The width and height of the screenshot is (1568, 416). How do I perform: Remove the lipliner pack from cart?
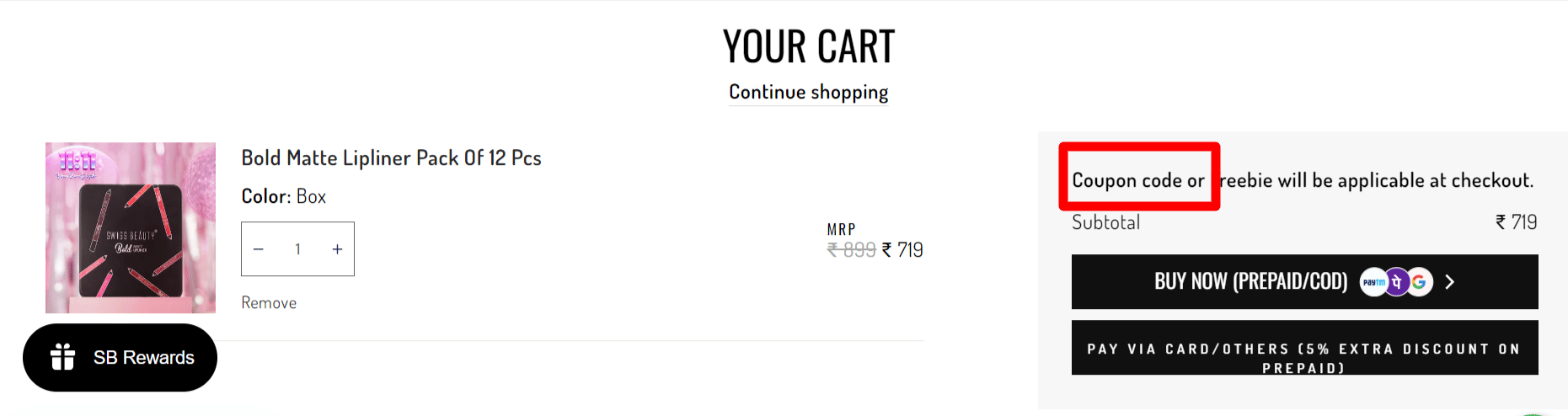[x=269, y=303]
